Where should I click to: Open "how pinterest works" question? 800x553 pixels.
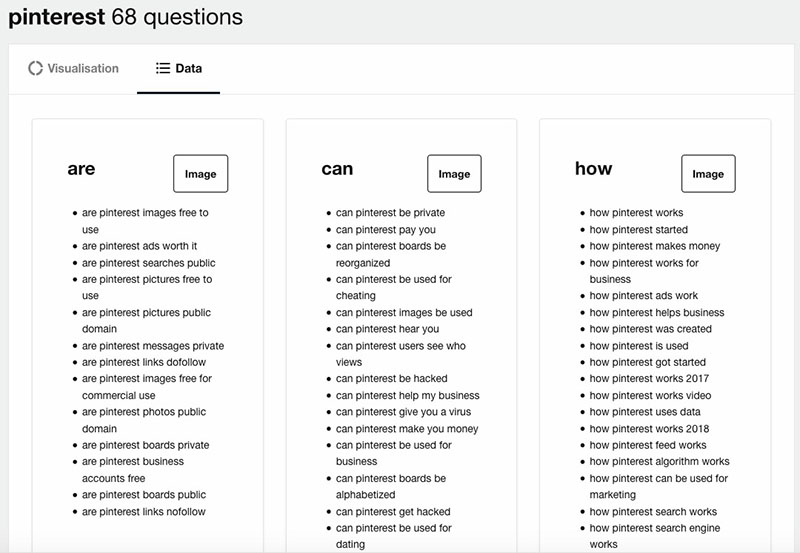click(636, 213)
